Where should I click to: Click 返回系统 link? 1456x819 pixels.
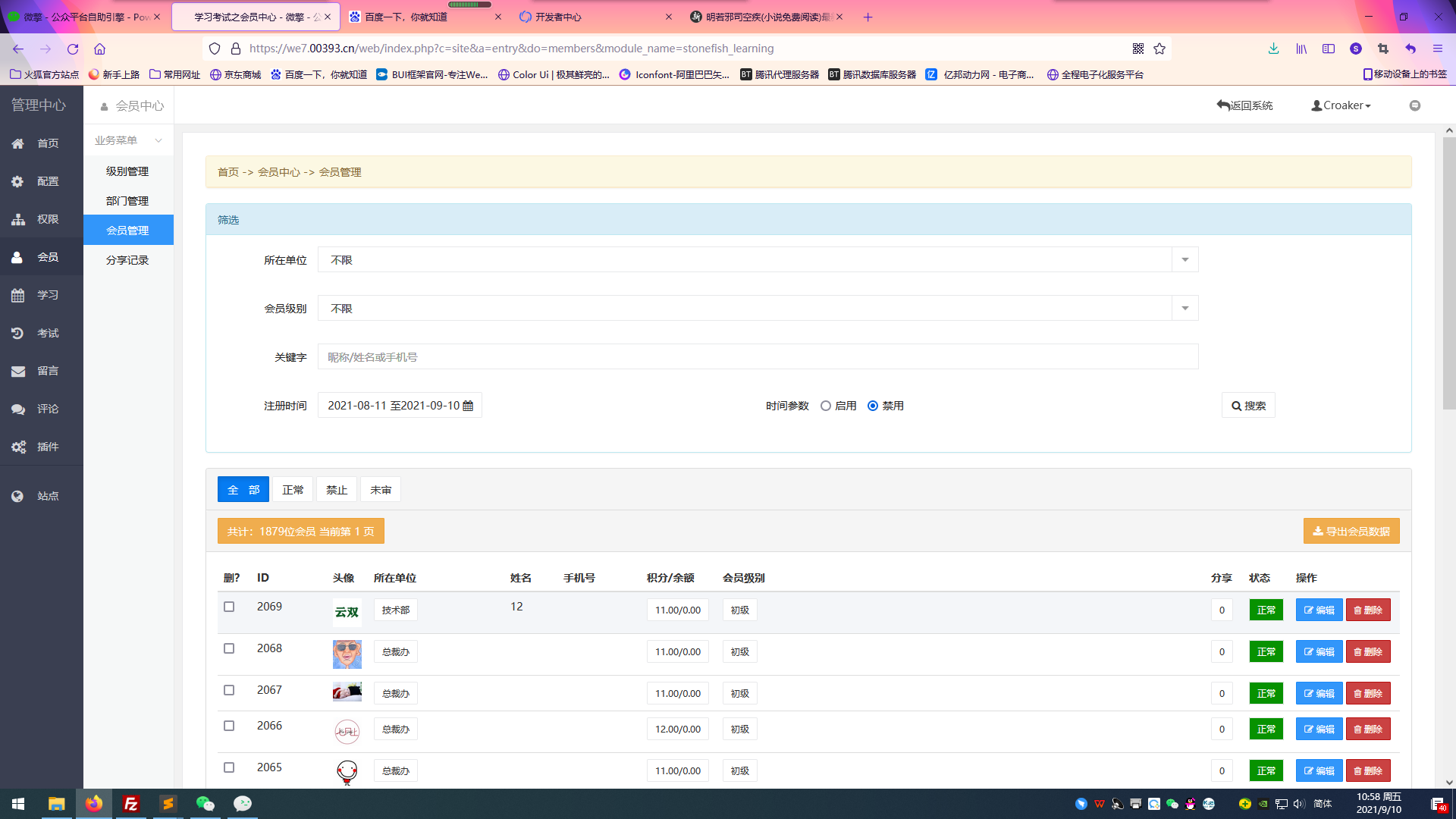[1245, 105]
